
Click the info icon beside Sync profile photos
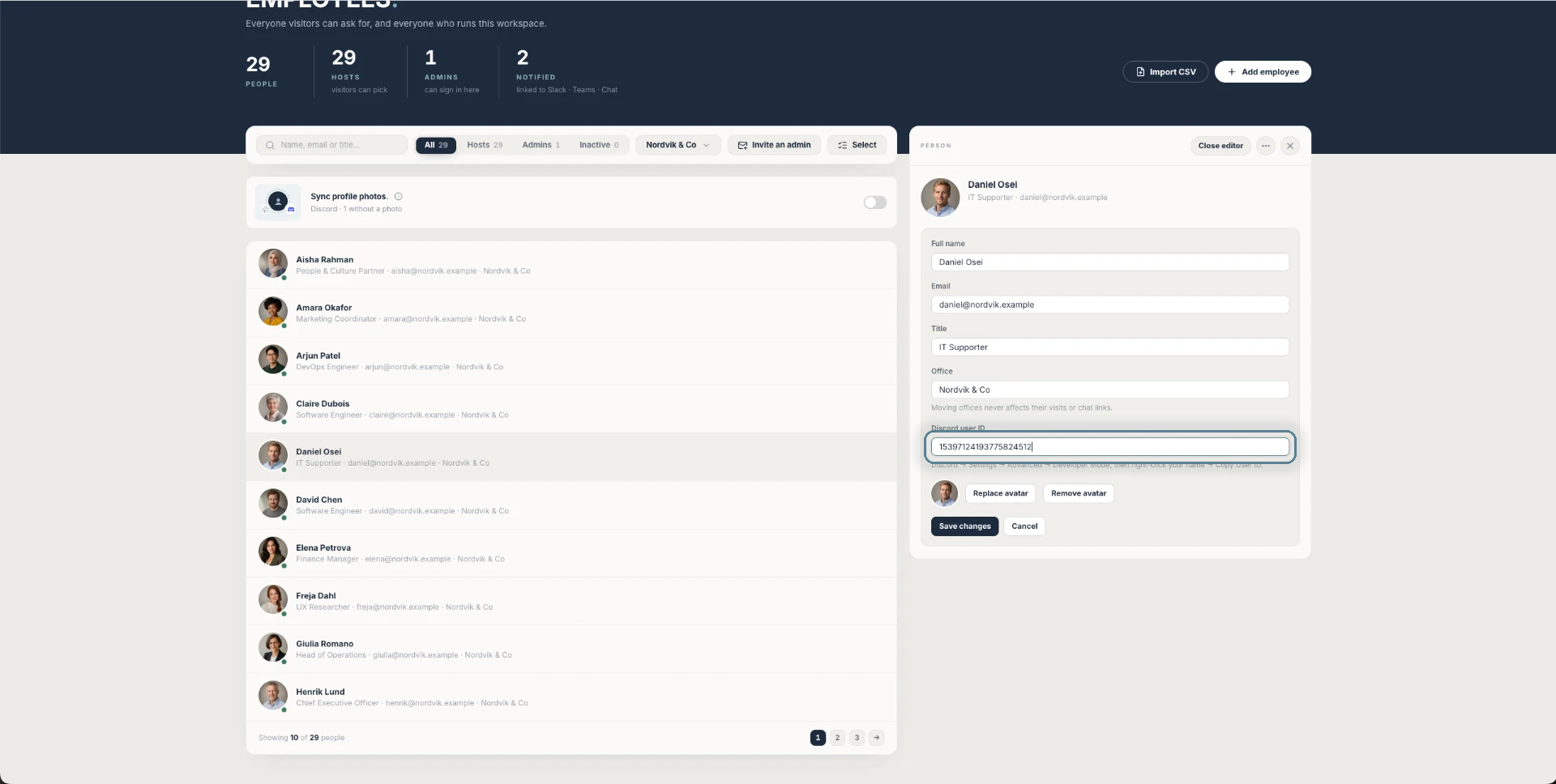398,196
